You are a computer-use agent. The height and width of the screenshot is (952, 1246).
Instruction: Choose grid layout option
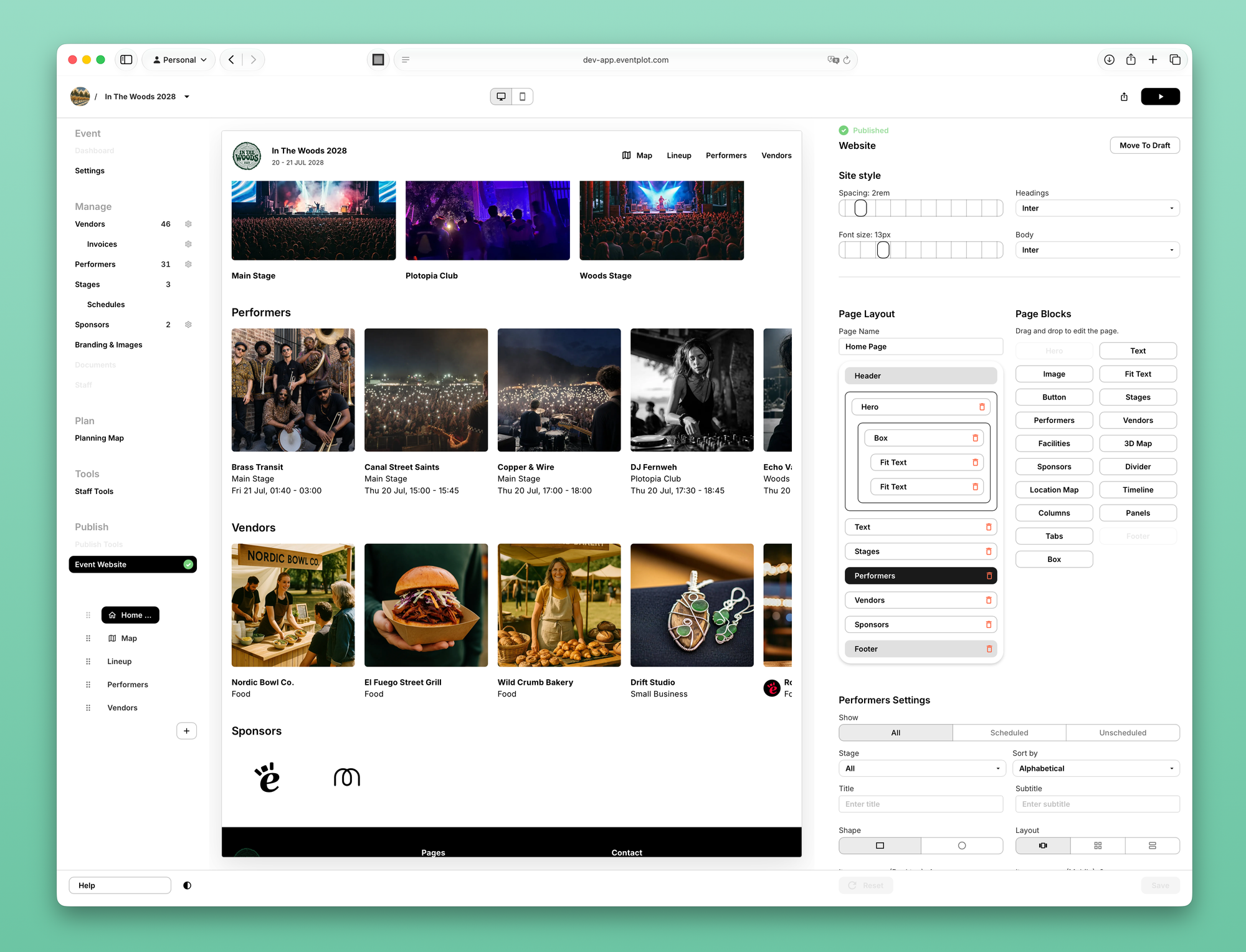(1098, 845)
